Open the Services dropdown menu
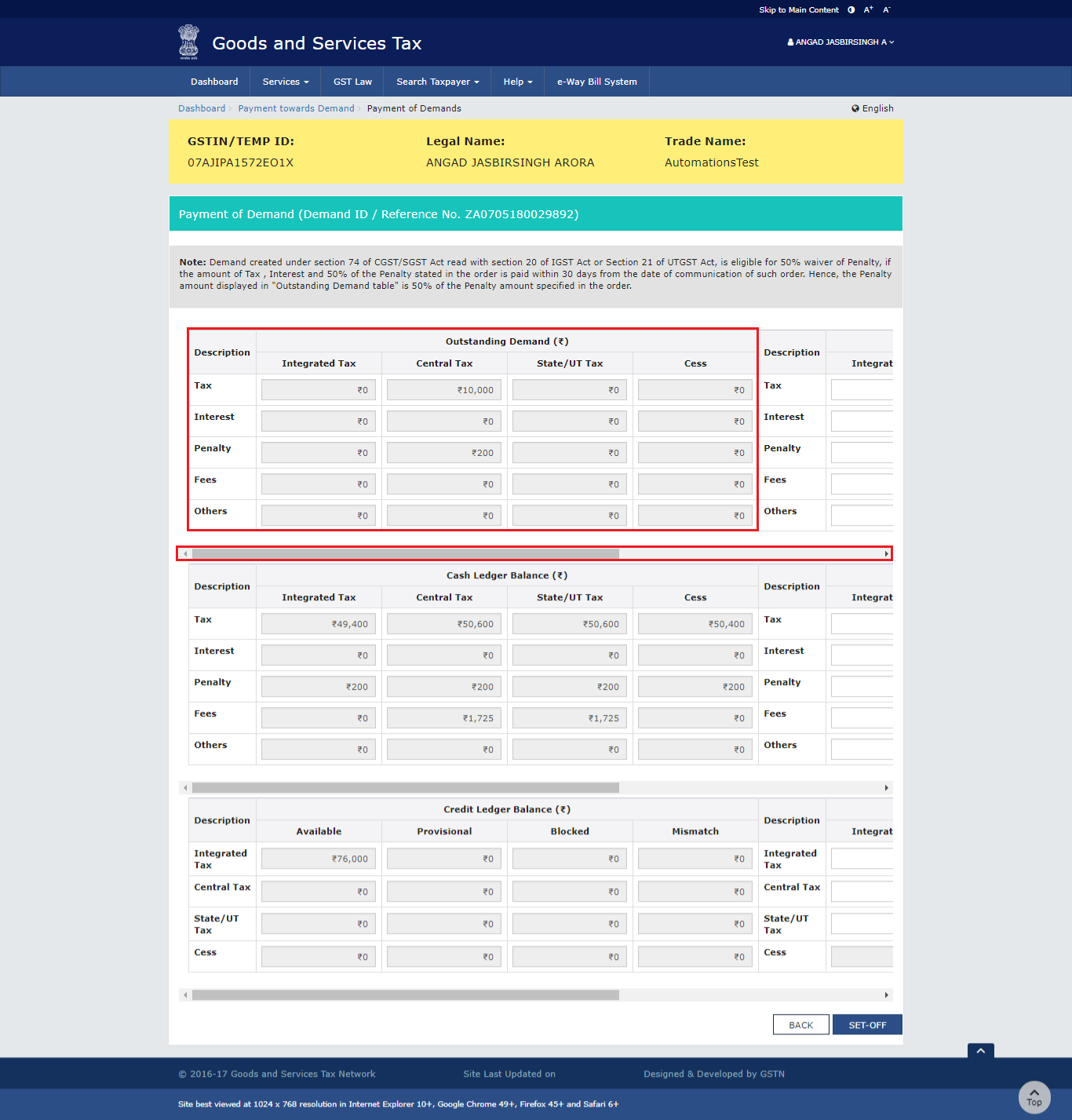 click(x=286, y=82)
